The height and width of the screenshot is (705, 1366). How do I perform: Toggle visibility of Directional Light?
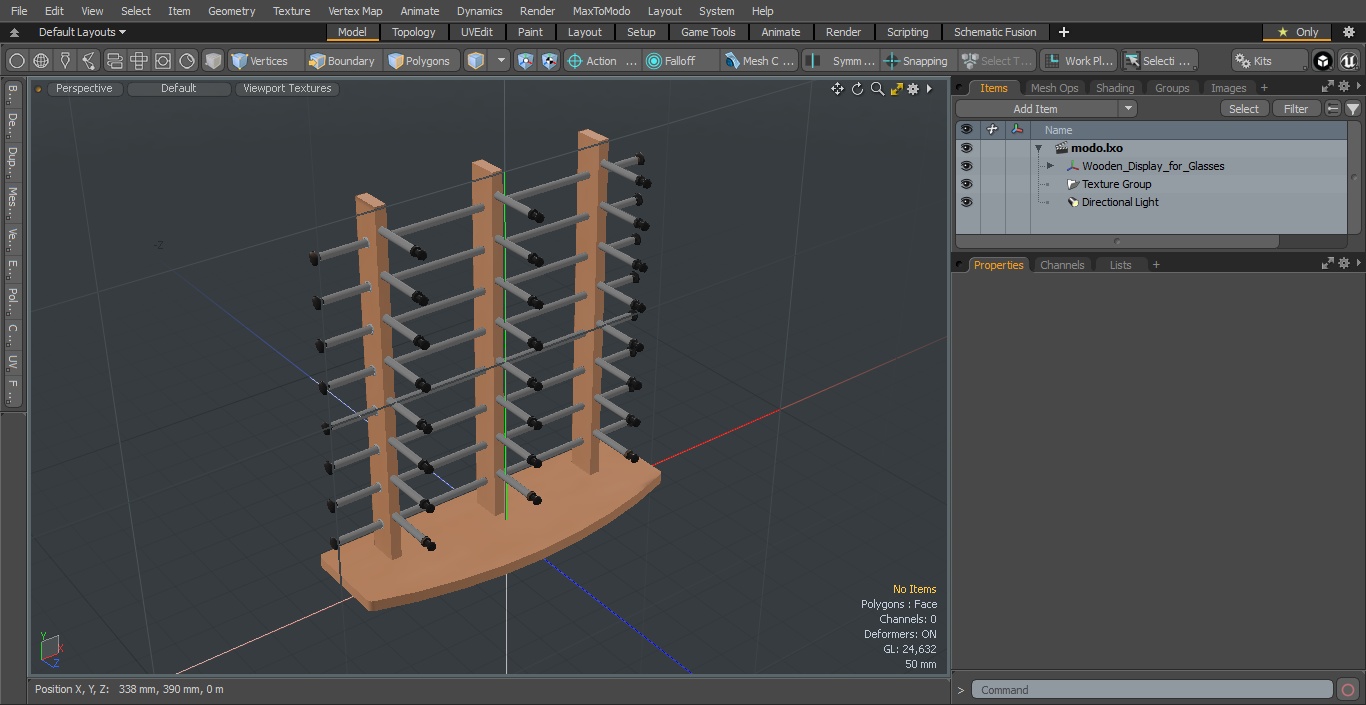(966, 202)
